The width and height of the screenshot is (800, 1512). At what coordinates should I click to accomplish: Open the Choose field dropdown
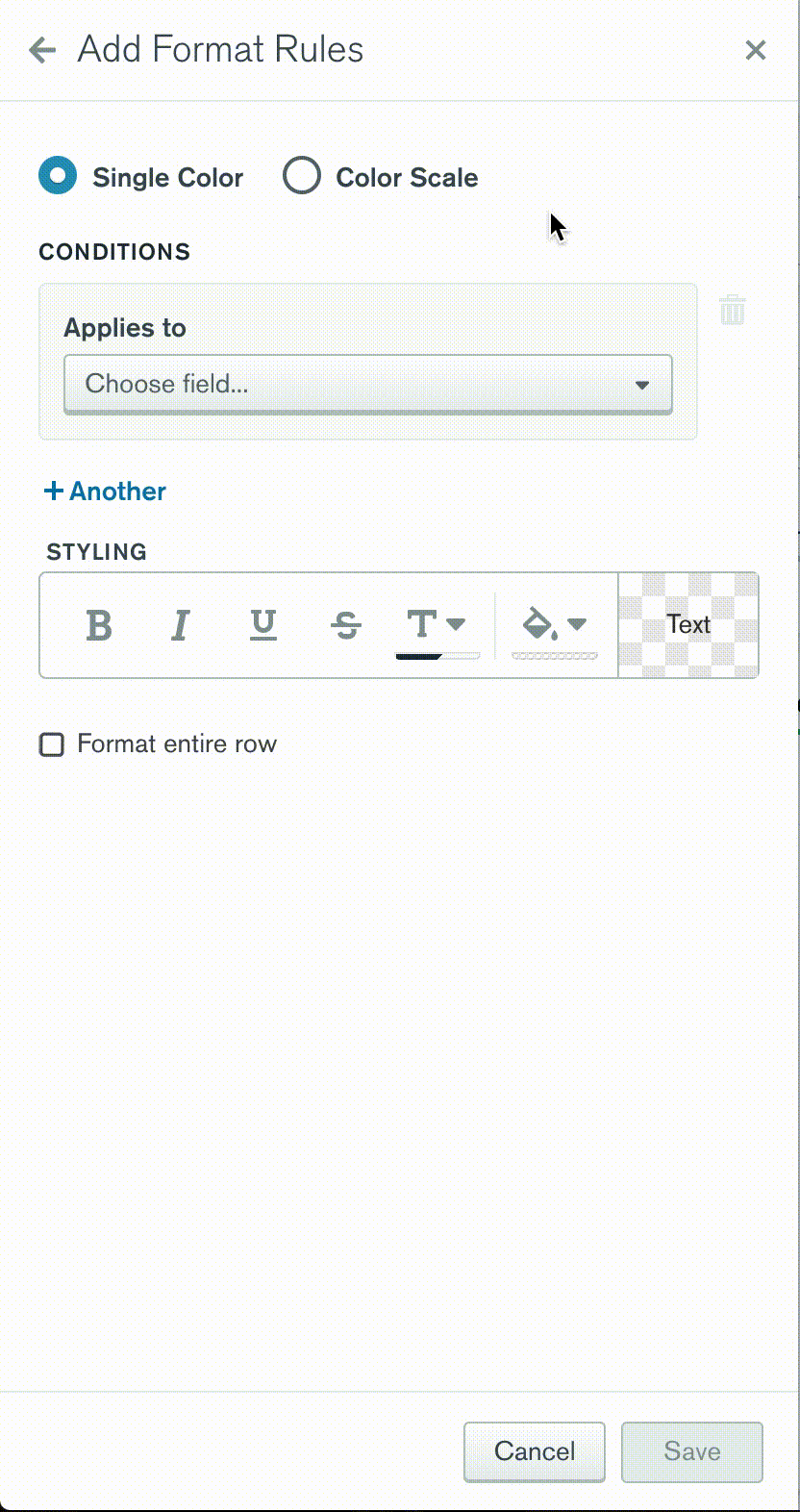[367, 384]
